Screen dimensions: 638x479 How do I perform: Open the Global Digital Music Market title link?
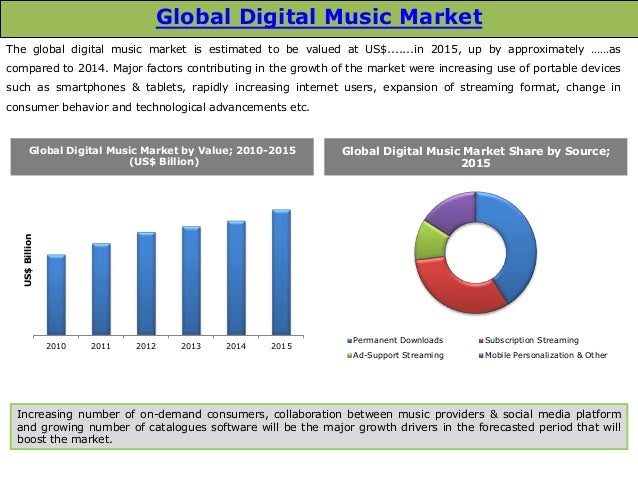pyautogui.click(x=319, y=17)
